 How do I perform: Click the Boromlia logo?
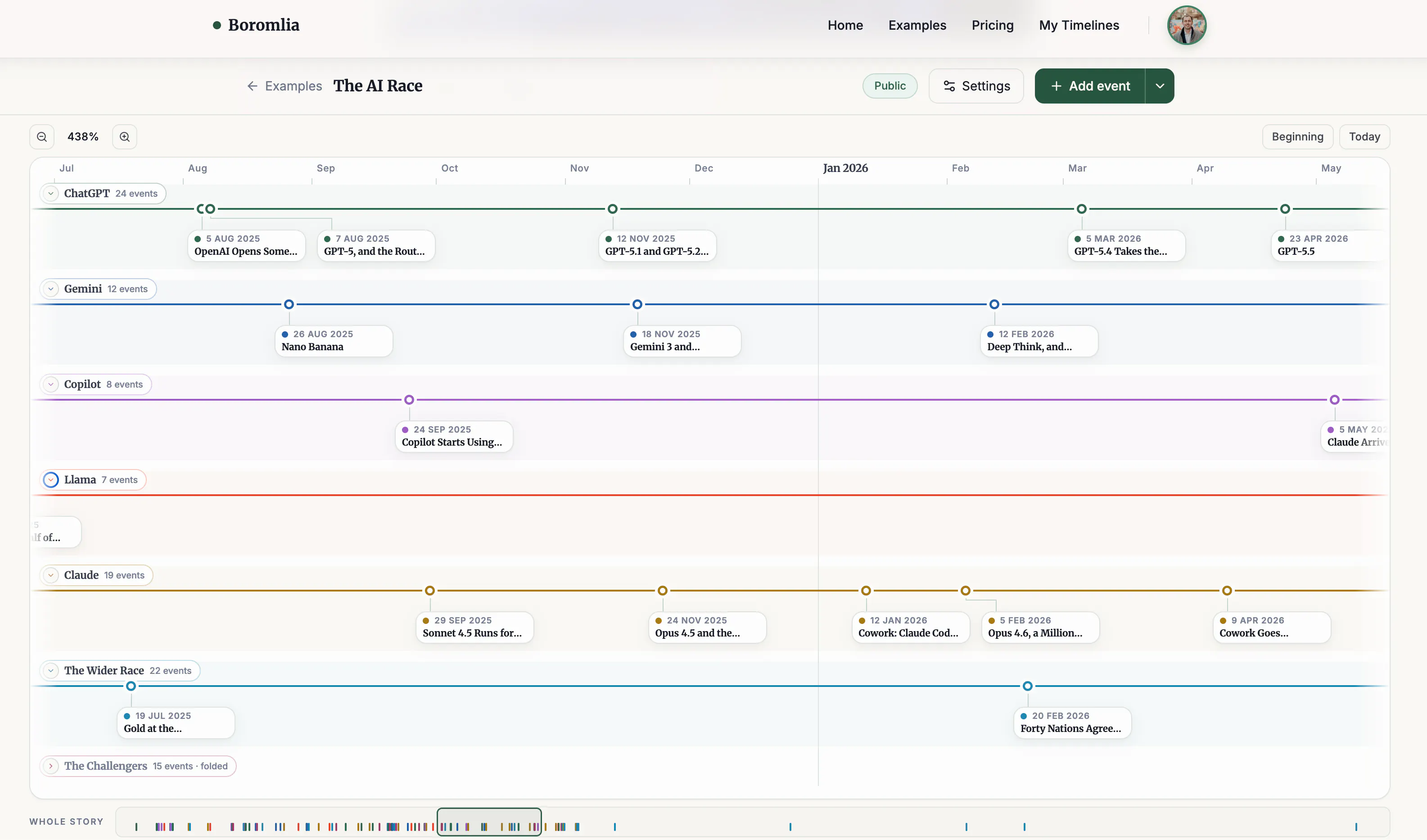coord(256,25)
